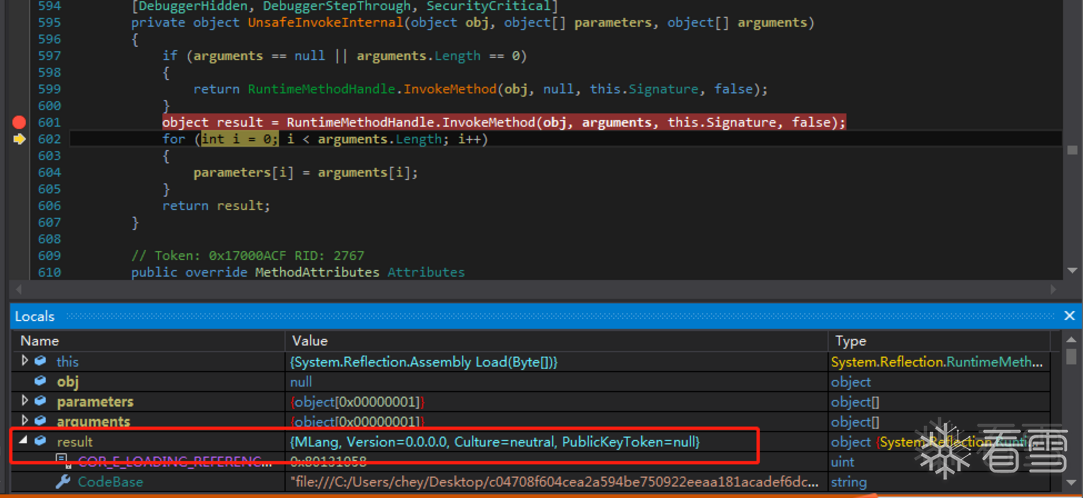Viewport: 1084px width, 498px height.
Task: Sort locals by the Value column header
Action: pos(310,340)
